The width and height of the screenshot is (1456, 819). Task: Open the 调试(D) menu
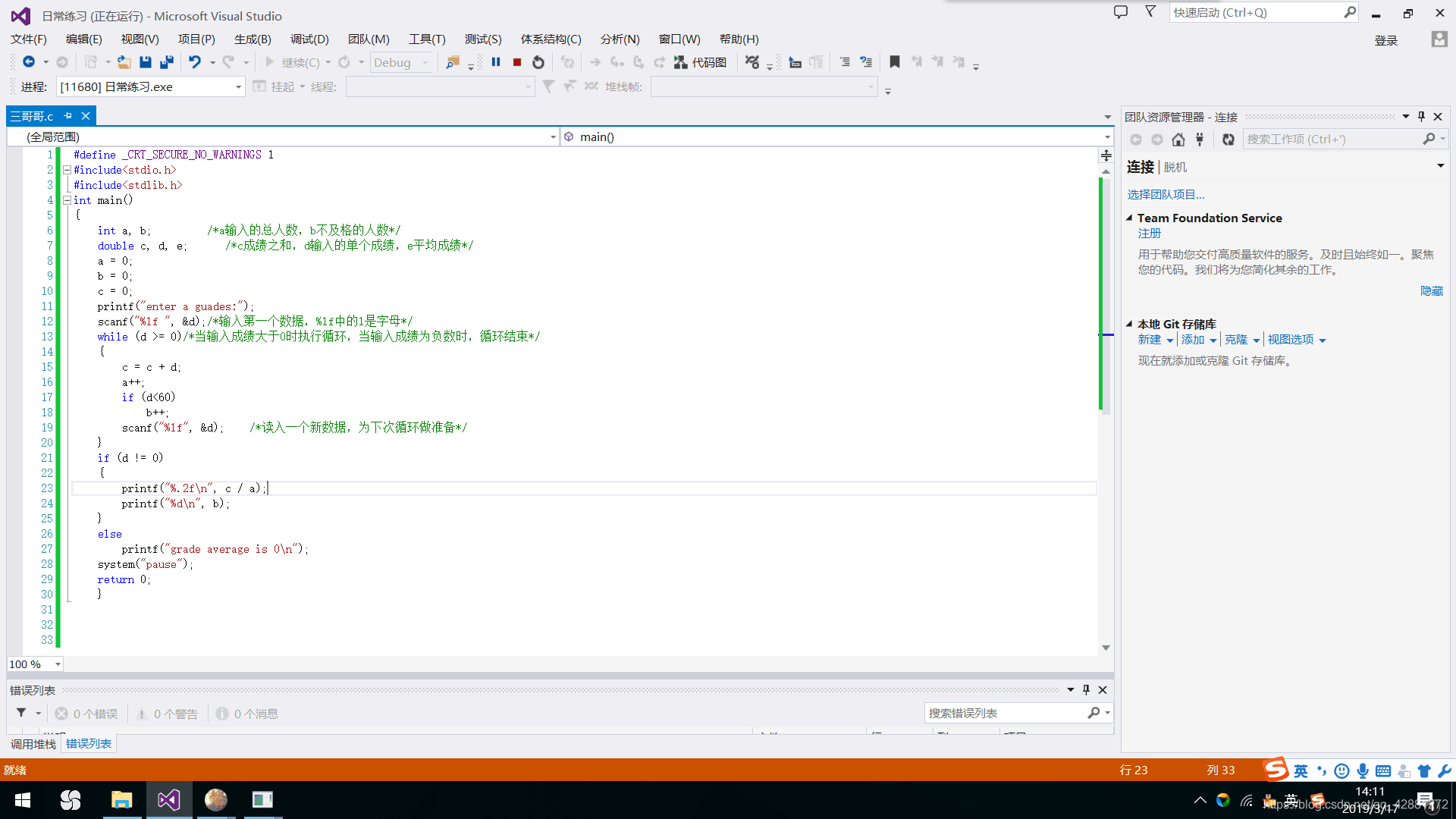(309, 39)
